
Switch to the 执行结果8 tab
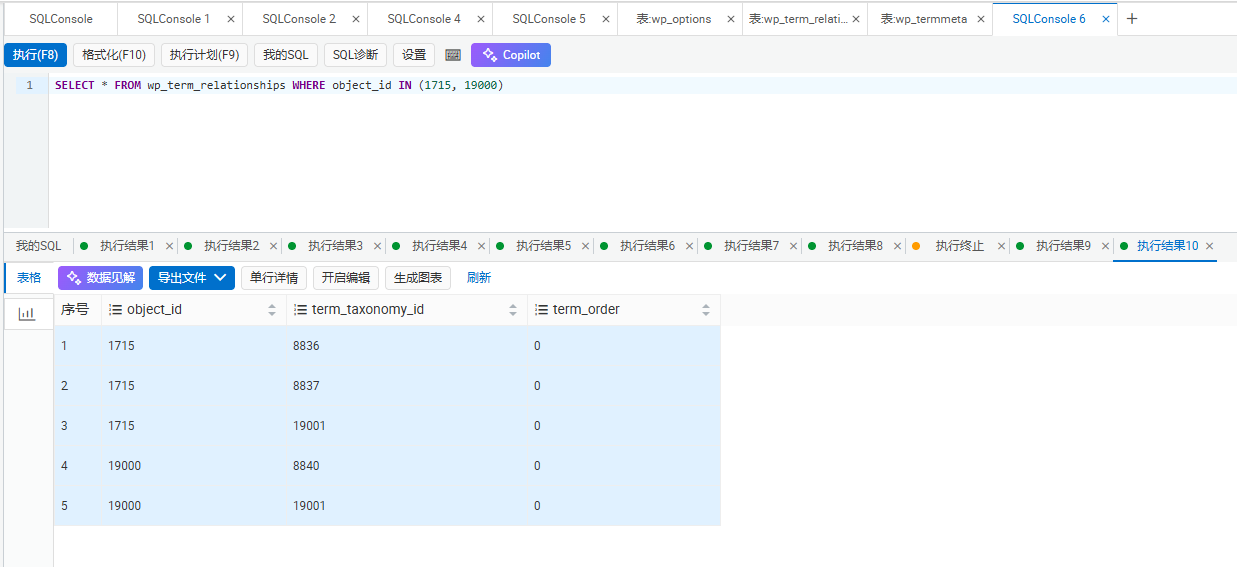(x=855, y=246)
